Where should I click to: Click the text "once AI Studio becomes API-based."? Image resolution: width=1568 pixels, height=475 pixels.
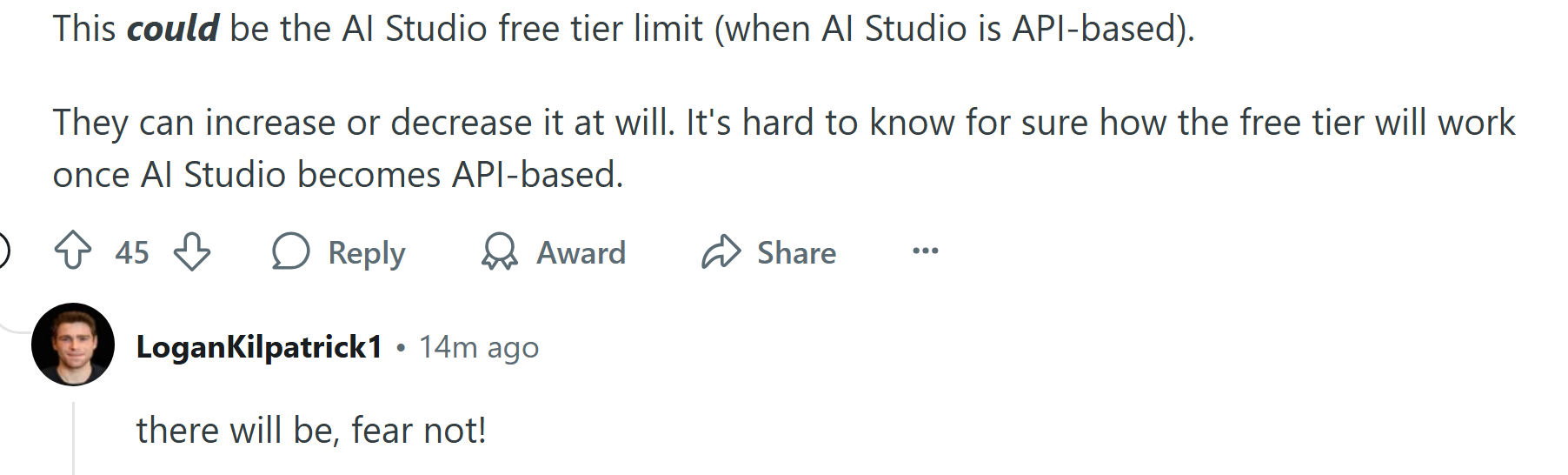pos(338,175)
